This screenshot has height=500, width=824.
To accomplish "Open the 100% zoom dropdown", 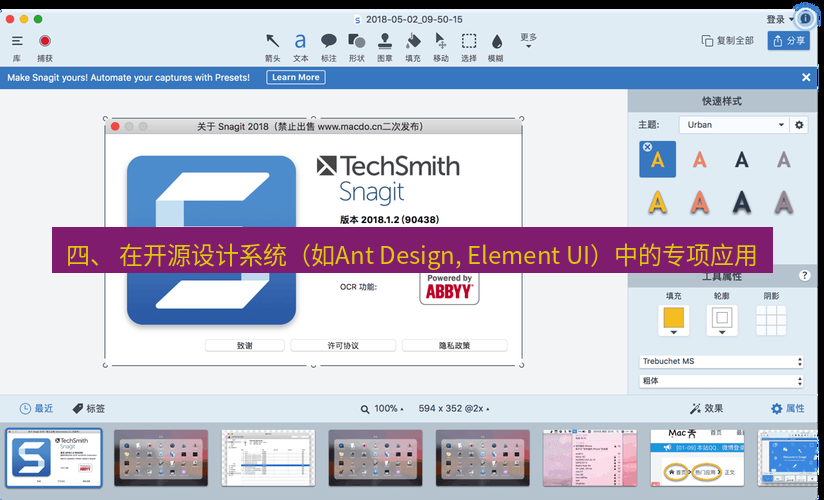I will tap(382, 409).
